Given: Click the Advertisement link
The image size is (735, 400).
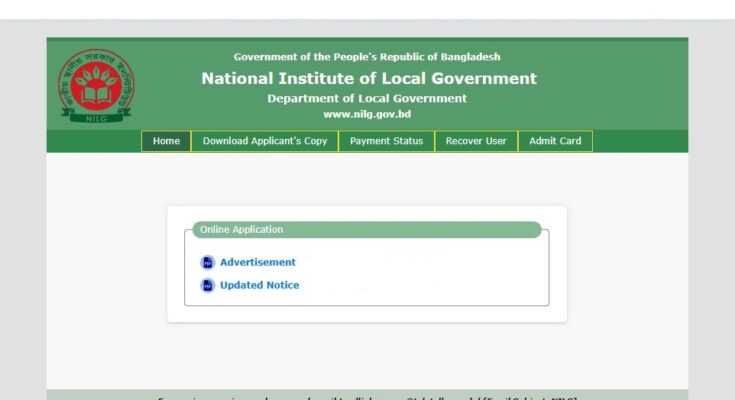Looking at the screenshot, I should pos(258,262).
